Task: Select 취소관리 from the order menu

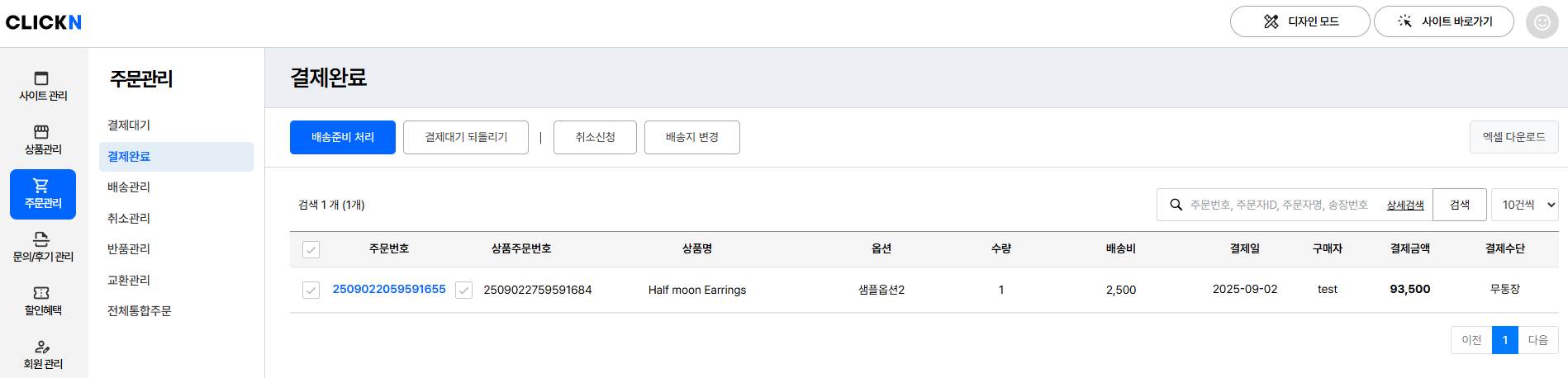Action: (x=129, y=218)
